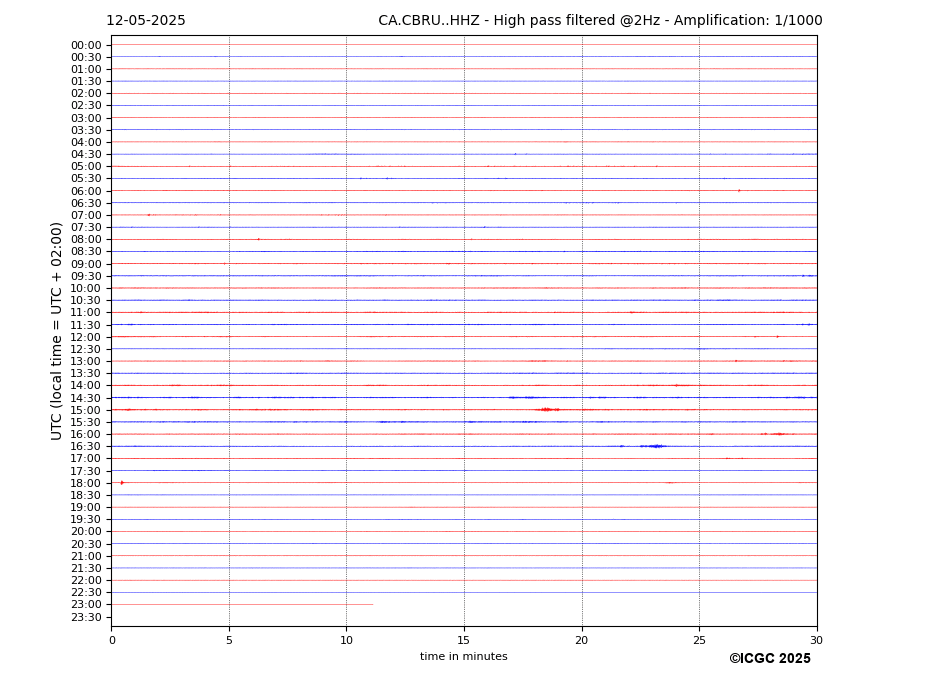Select the 04:30 time row label
The height and width of the screenshot is (696, 927).
coord(86,155)
